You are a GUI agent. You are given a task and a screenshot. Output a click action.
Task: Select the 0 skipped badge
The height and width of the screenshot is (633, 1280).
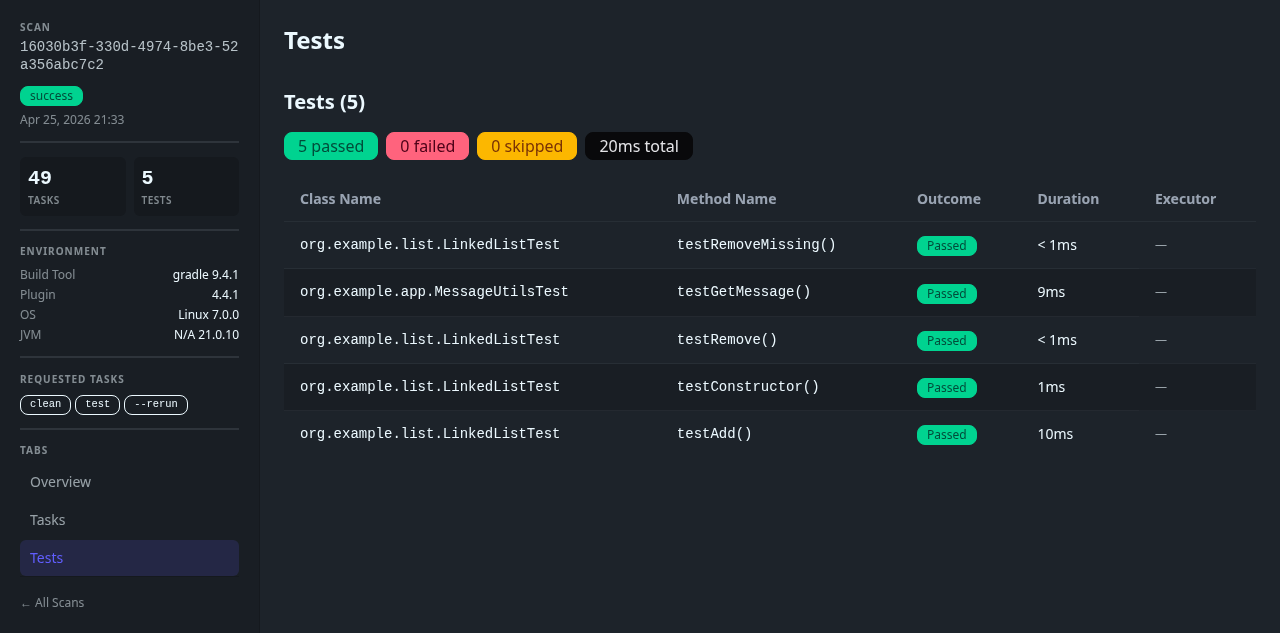click(526, 146)
